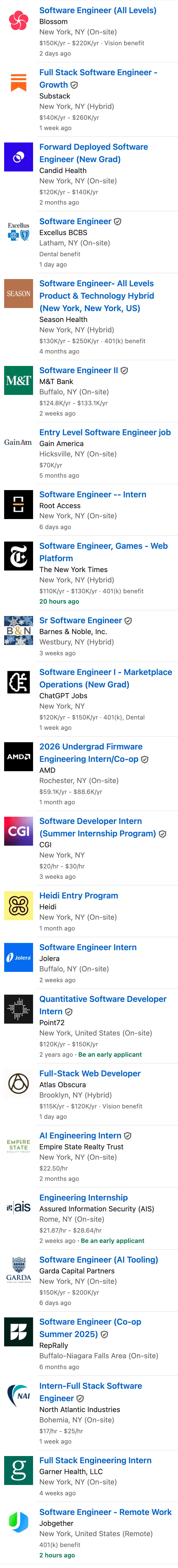The width and height of the screenshot is (178, 1568).
Task: Open the New York Times logo
Action: 18,556
